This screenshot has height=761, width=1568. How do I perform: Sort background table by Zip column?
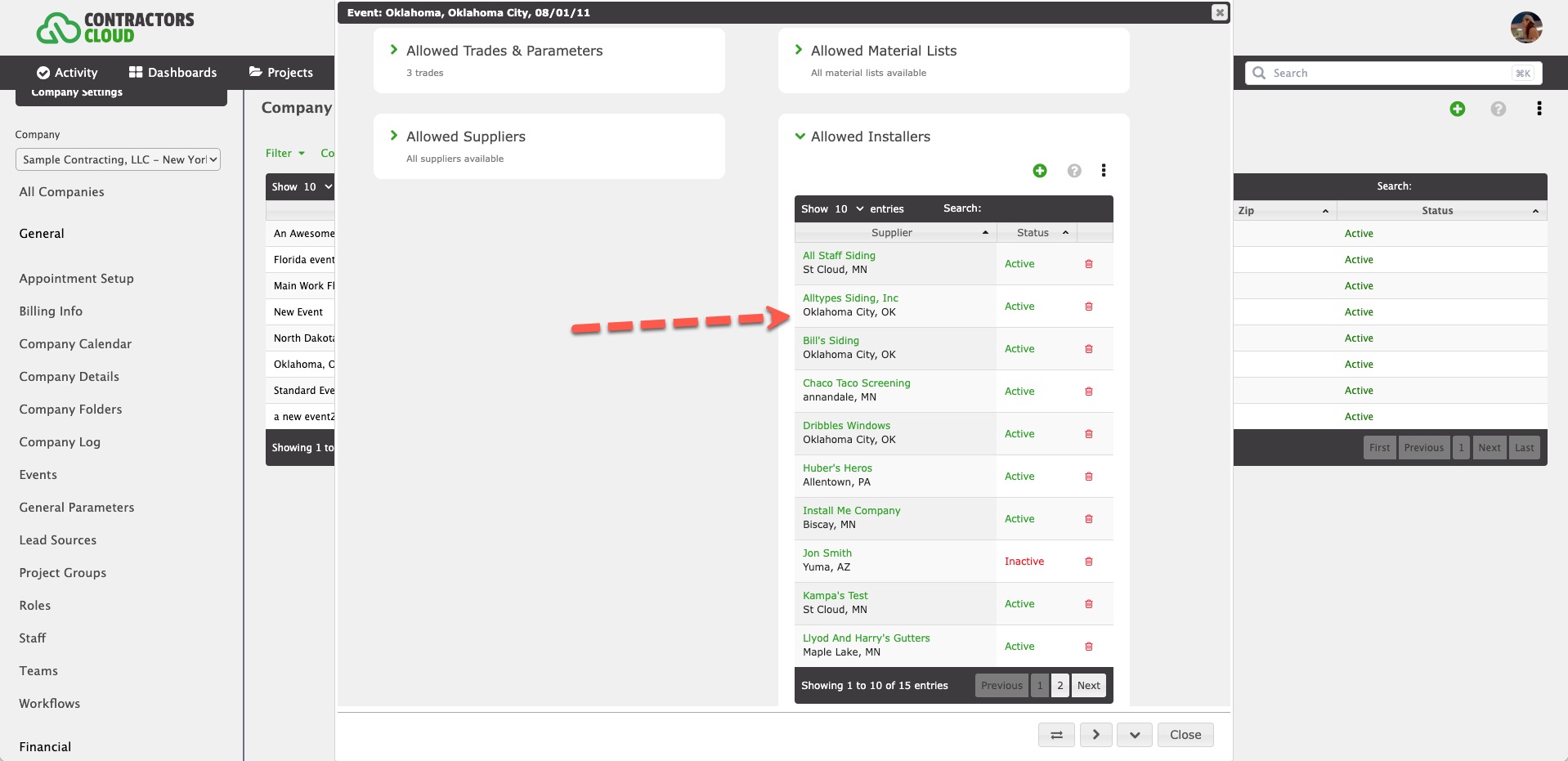click(x=1284, y=211)
